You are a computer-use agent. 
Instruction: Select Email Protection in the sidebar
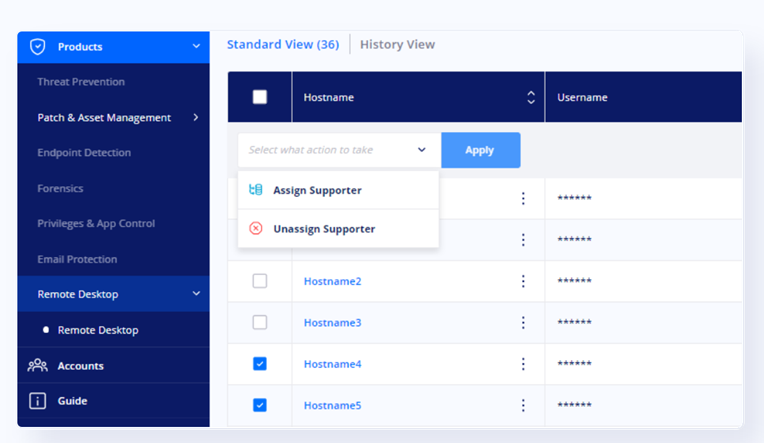(77, 259)
